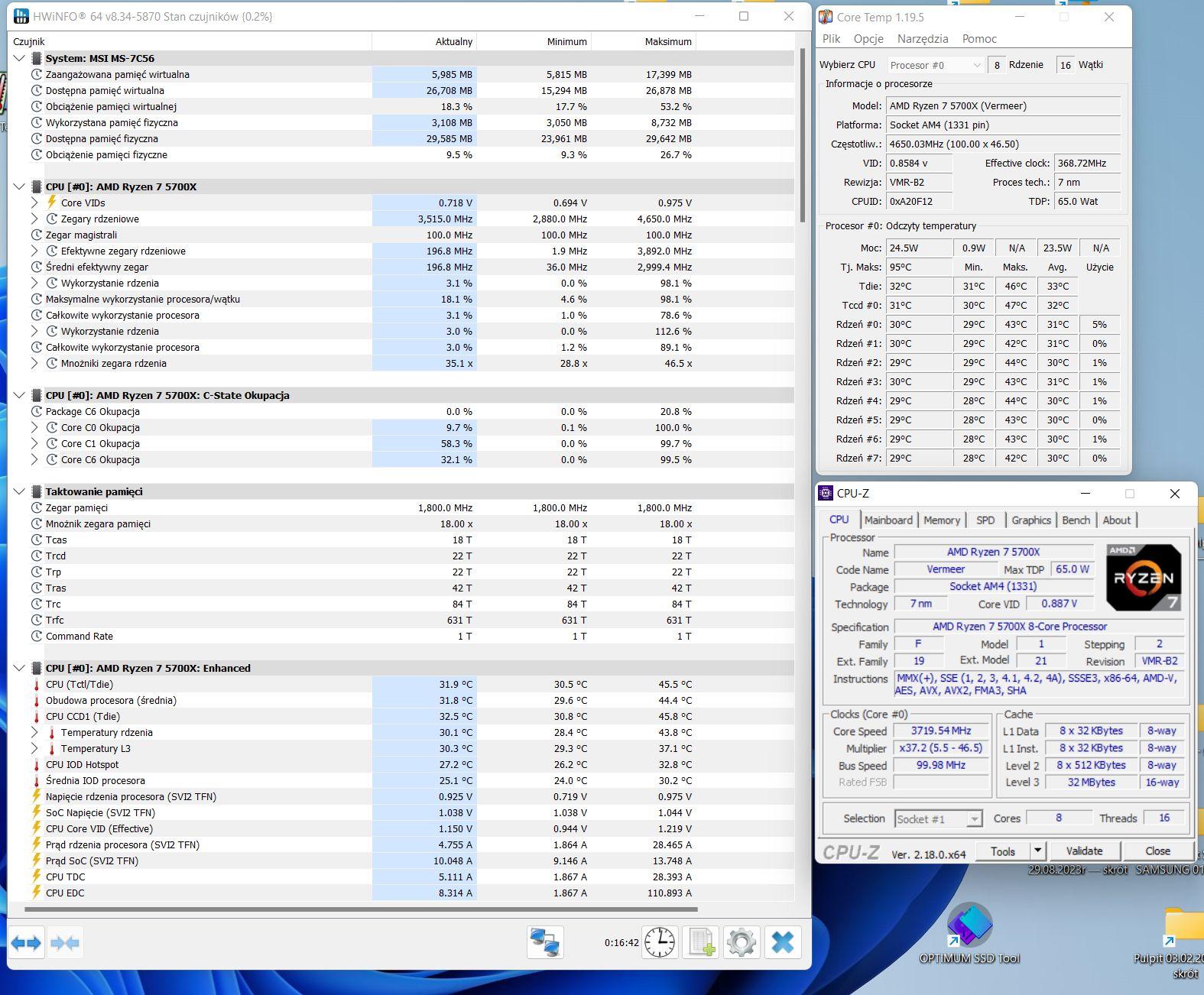Open HWiNFO sensor settings gear
This screenshot has width=1204, height=995.
point(742,942)
